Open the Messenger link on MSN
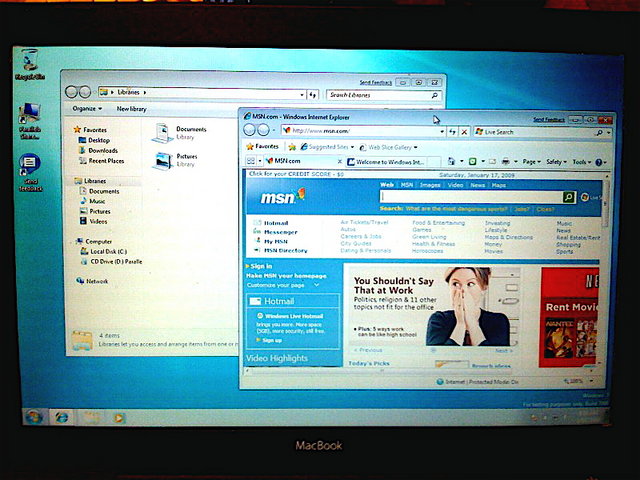Viewport: 640px width, 480px height. [x=281, y=232]
